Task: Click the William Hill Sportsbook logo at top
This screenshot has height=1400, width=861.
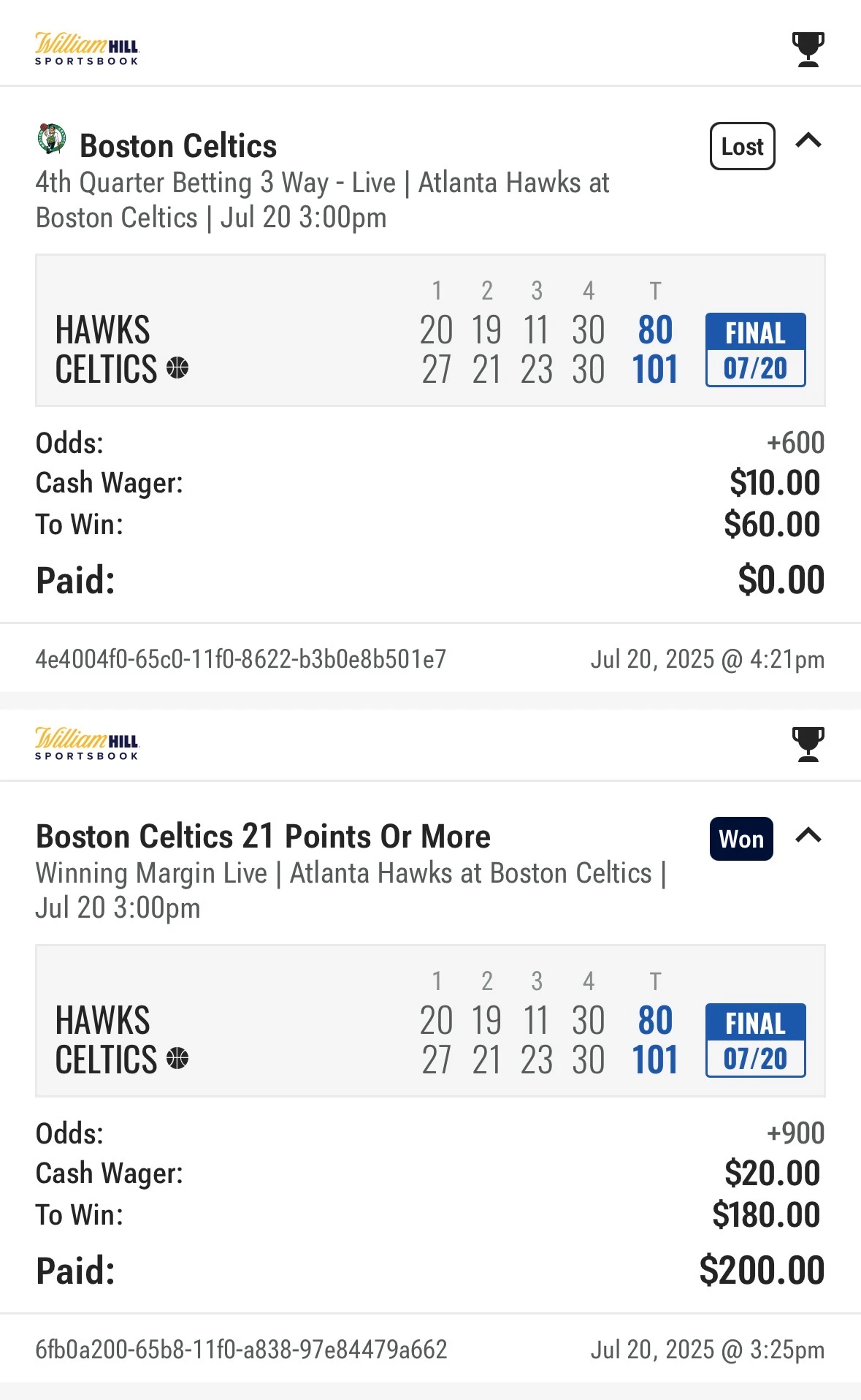Action: point(87,49)
